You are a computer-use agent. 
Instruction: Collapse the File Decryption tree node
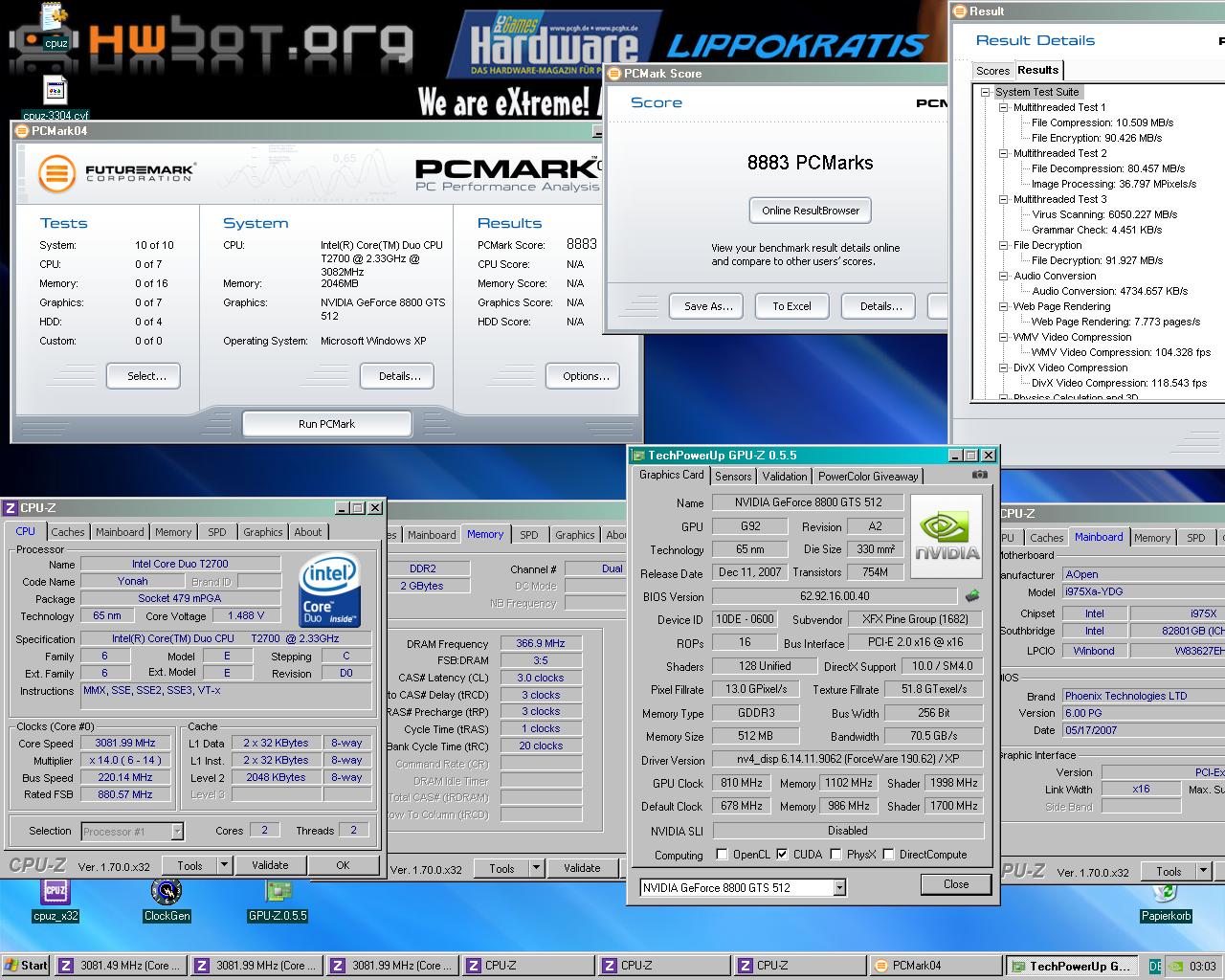click(x=1004, y=245)
